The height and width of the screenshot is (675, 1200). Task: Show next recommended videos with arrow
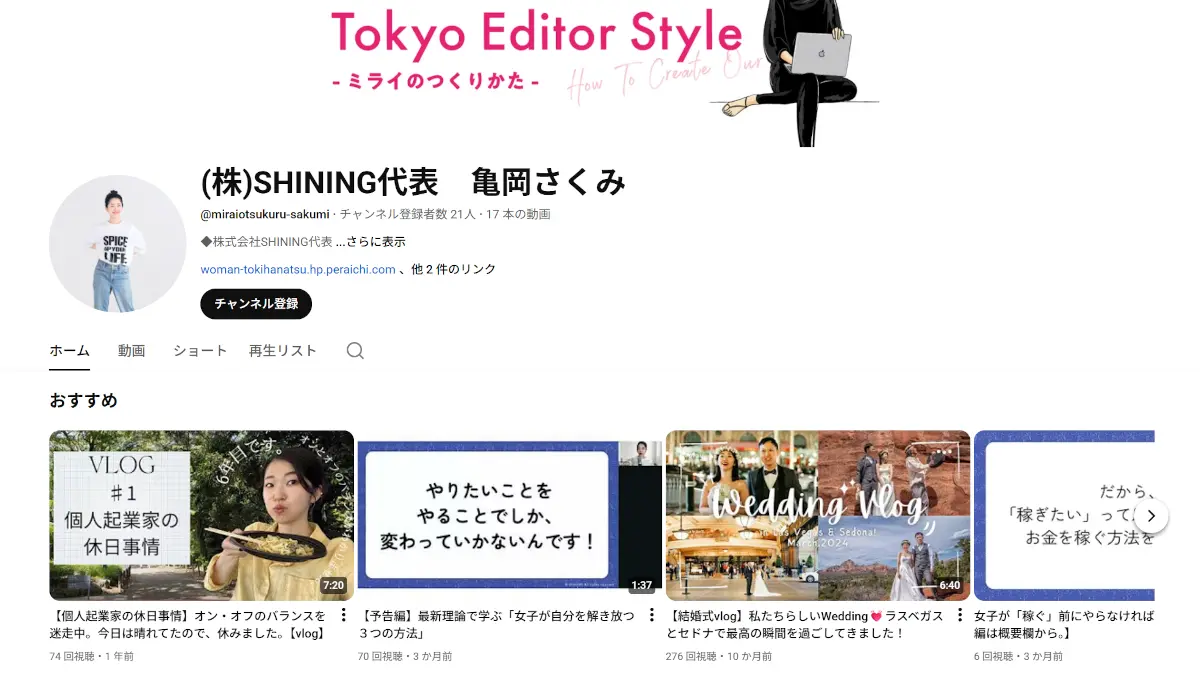coord(1151,516)
